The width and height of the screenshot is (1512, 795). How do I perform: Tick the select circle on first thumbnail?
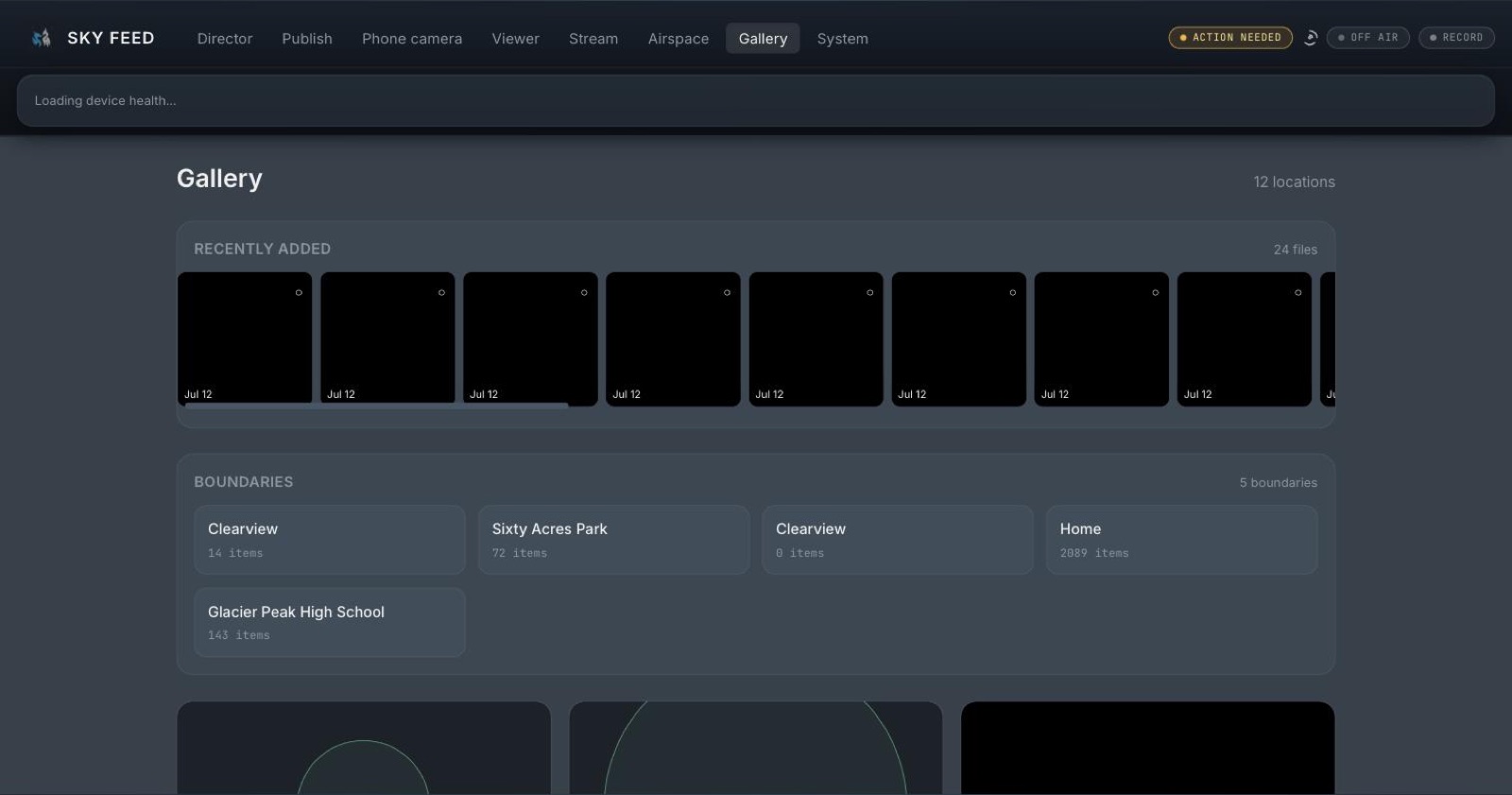[x=299, y=292]
